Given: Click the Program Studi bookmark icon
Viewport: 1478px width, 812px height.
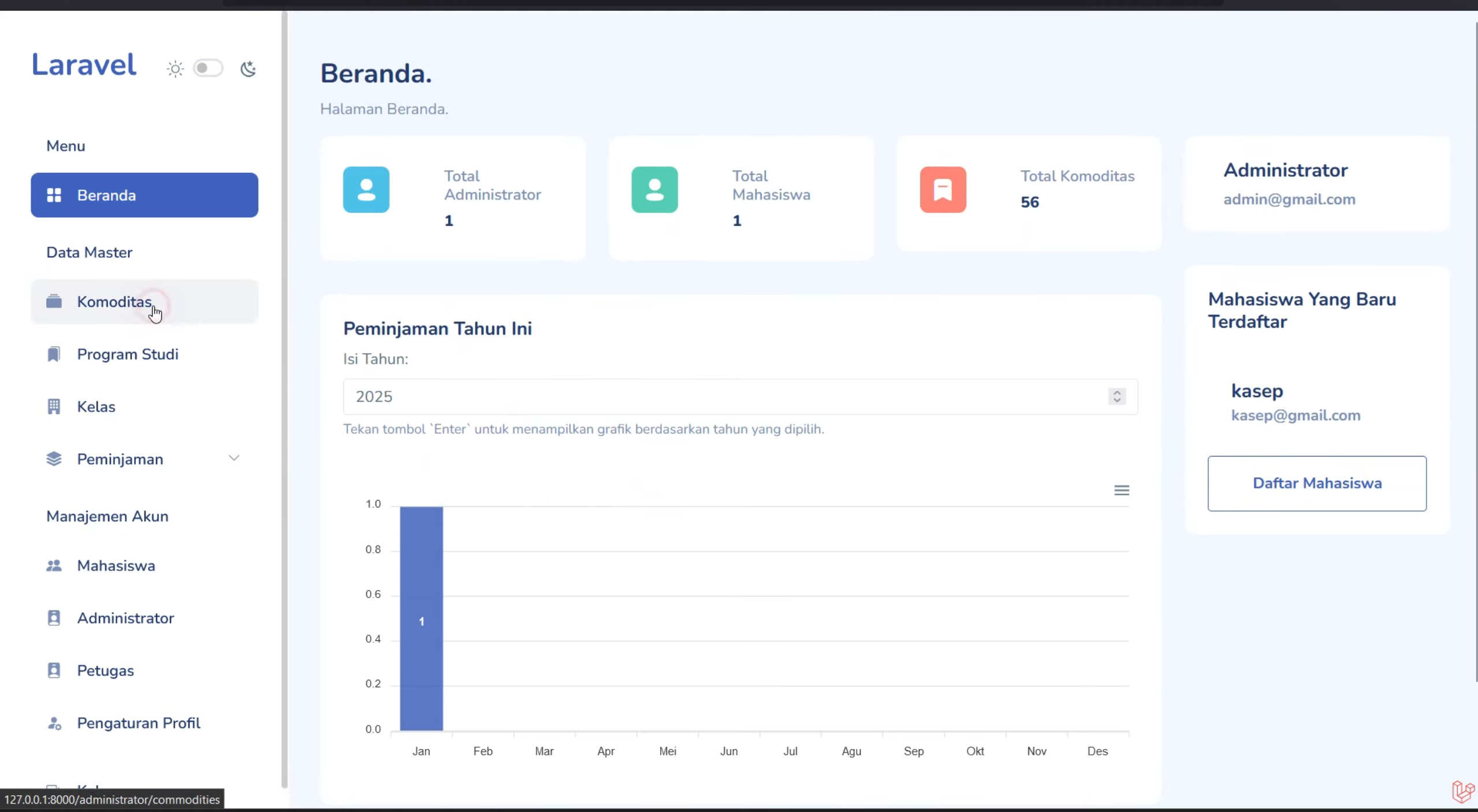Looking at the screenshot, I should pos(54,354).
